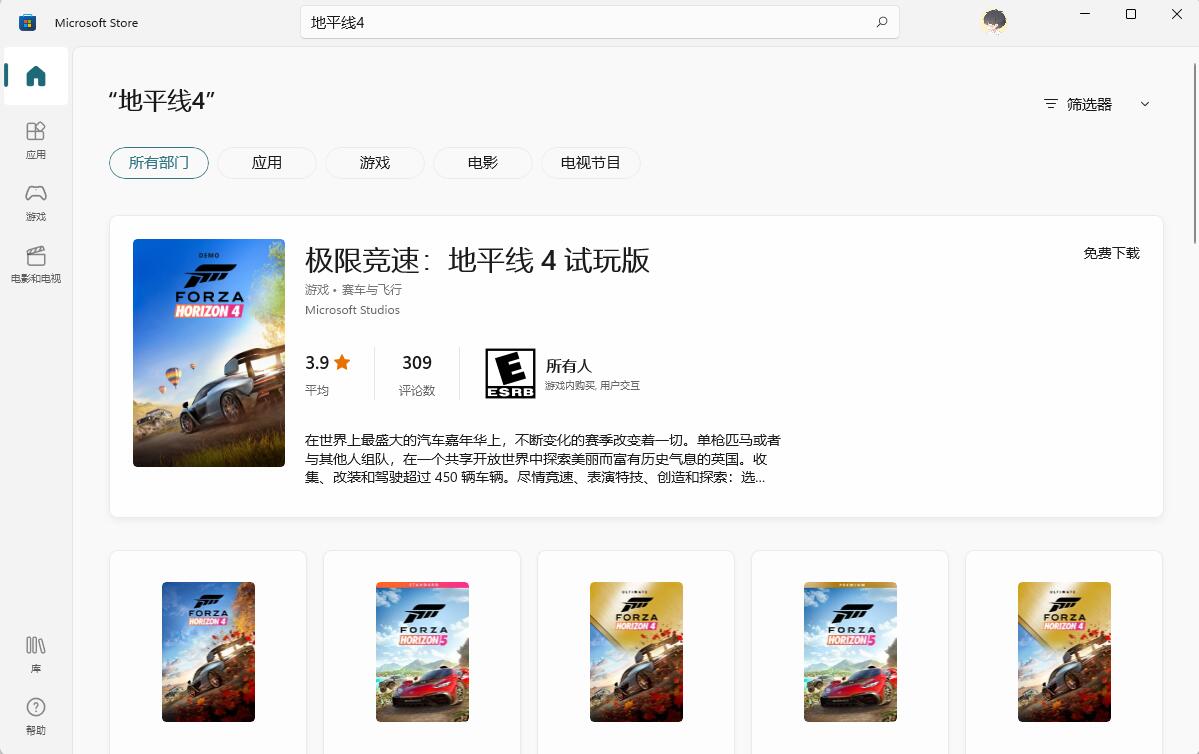Open the Forza Horizon 5 Standard card
The image size is (1199, 754).
(422, 652)
